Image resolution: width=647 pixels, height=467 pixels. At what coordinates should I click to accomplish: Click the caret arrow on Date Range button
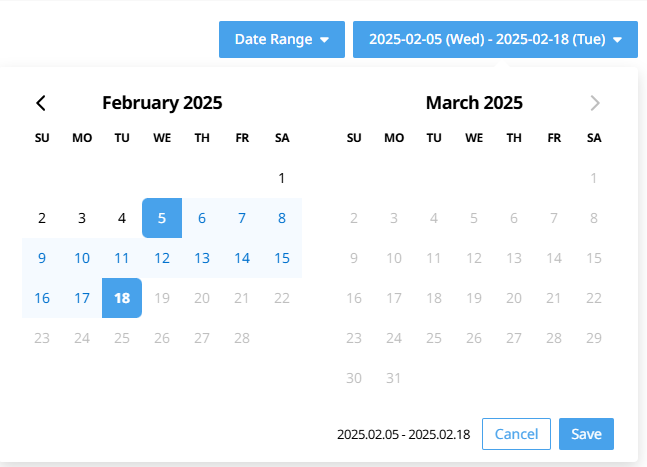[x=325, y=40]
